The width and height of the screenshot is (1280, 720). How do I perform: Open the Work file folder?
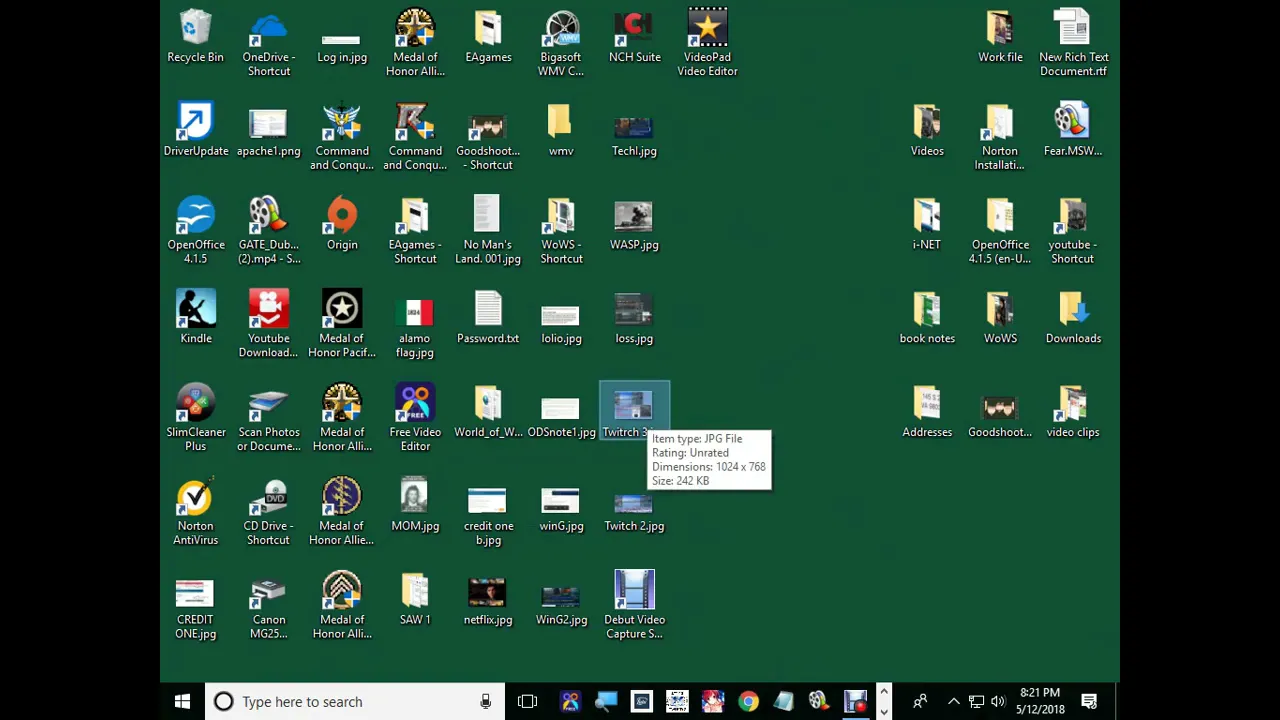pos(1000,37)
